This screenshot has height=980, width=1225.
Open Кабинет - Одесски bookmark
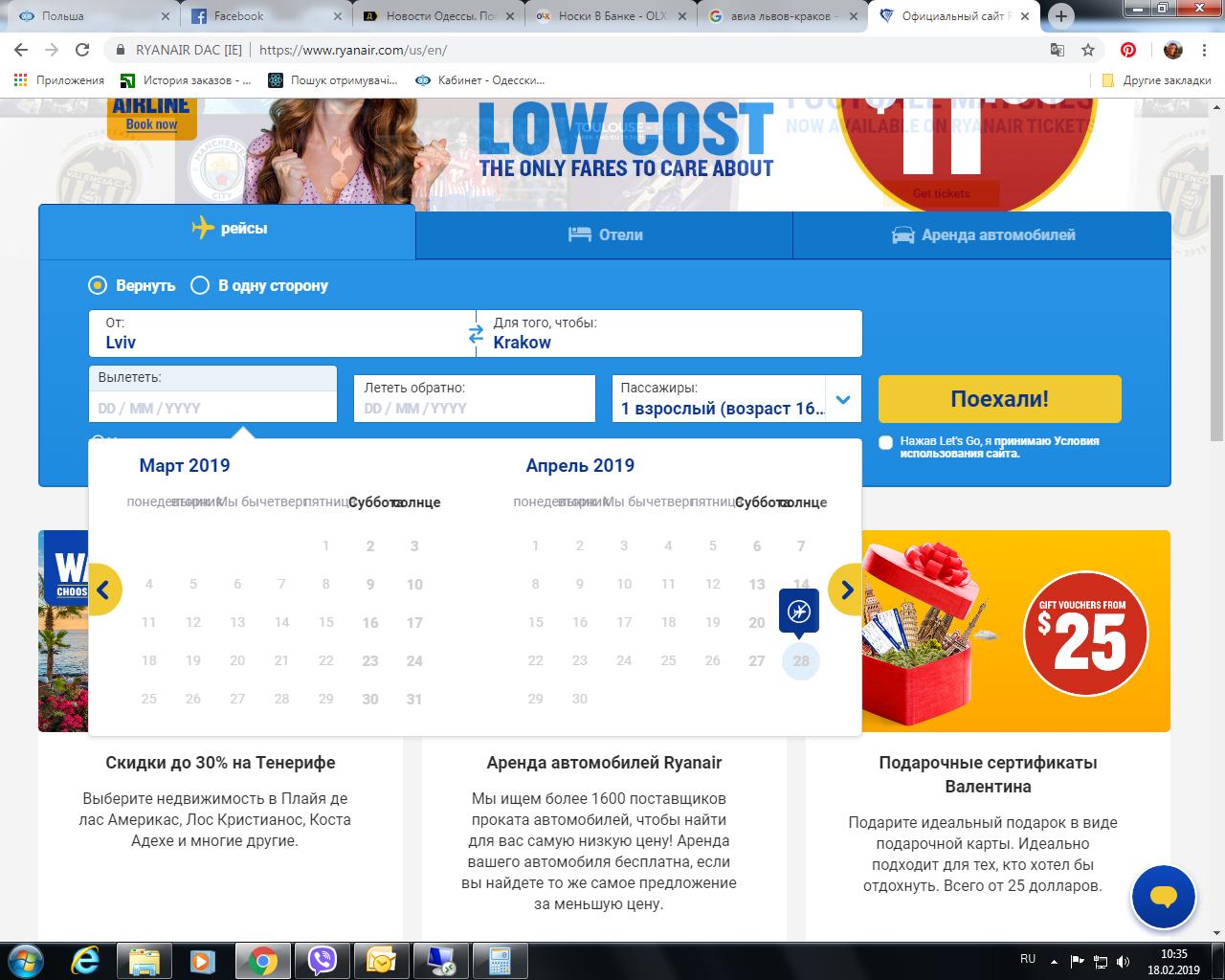(480, 80)
